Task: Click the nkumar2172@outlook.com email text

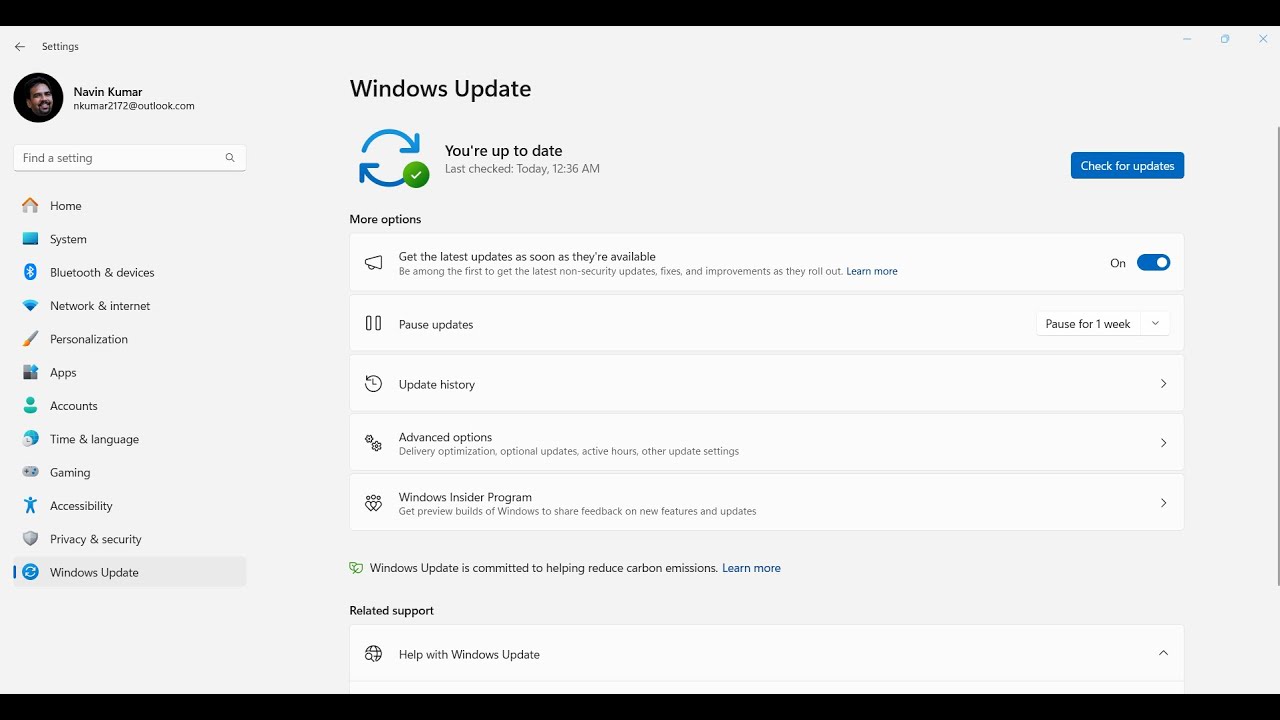Action: (134, 106)
